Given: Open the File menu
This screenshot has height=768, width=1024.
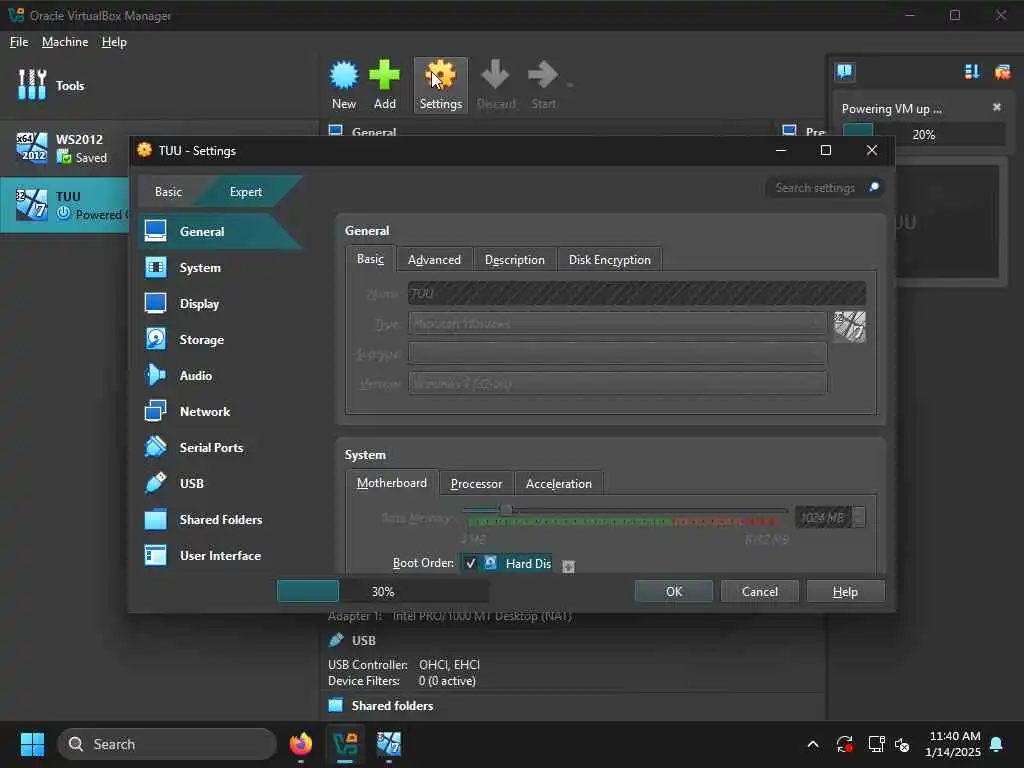Looking at the screenshot, I should [19, 42].
